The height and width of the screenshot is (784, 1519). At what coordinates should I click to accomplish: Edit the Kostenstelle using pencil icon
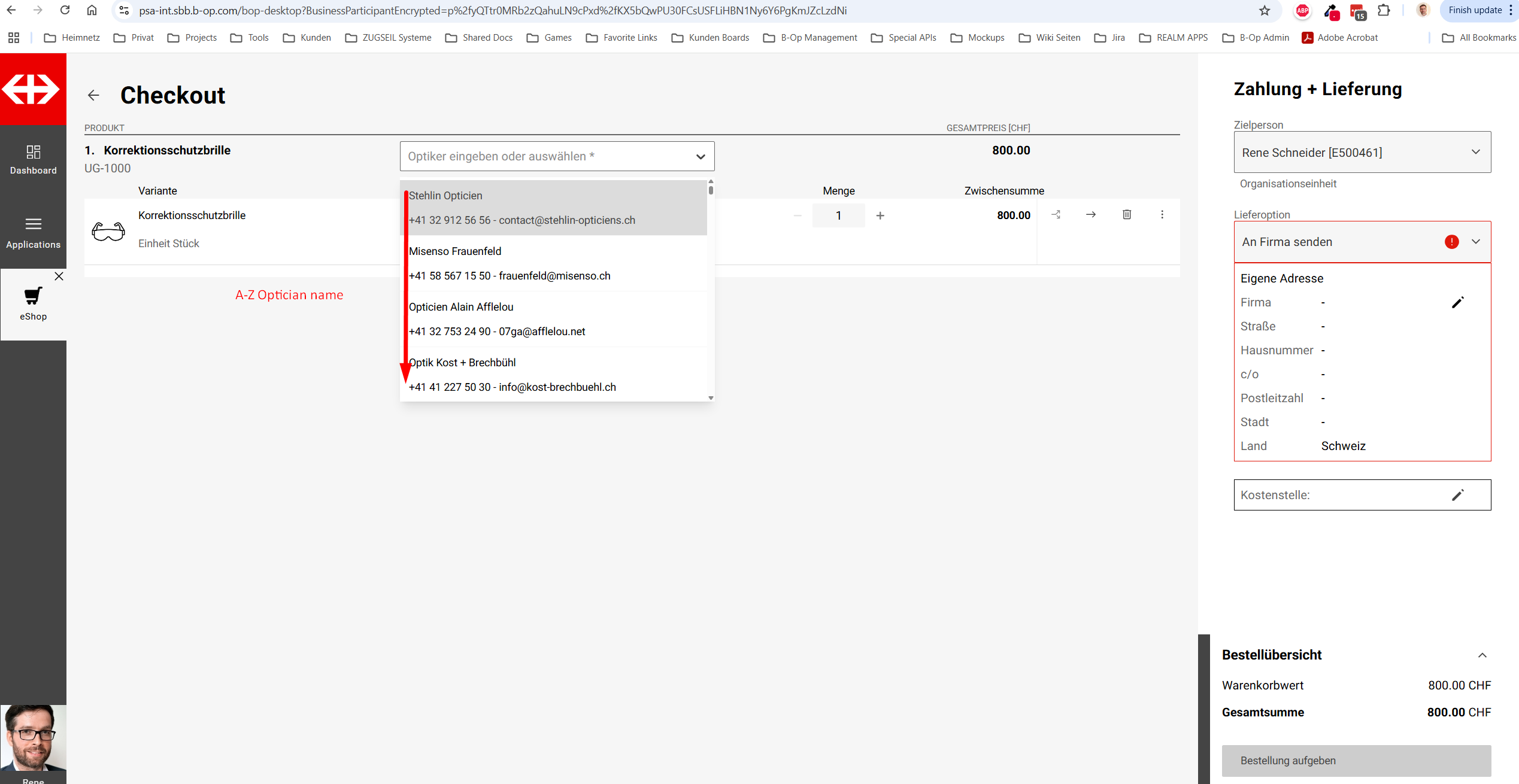pos(1457,495)
